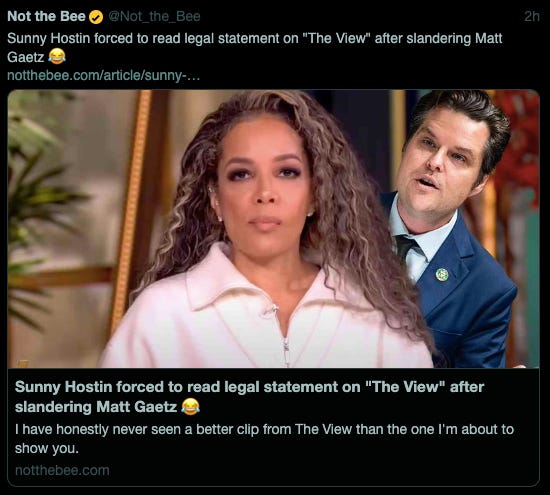The height and width of the screenshot is (495, 550).
Task: Click the laughing emoji after "Gaetz" in tweet text
Action: coord(57,56)
